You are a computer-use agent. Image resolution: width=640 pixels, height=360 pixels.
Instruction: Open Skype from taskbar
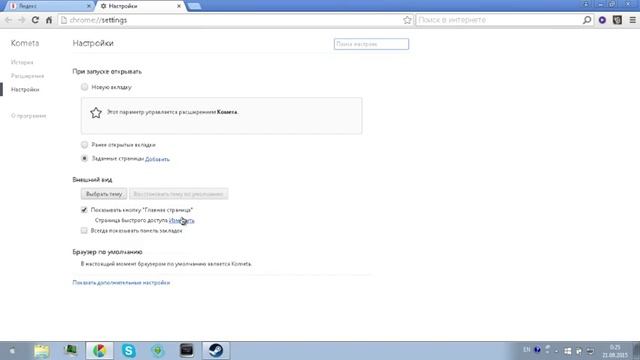(x=129, y=351)
